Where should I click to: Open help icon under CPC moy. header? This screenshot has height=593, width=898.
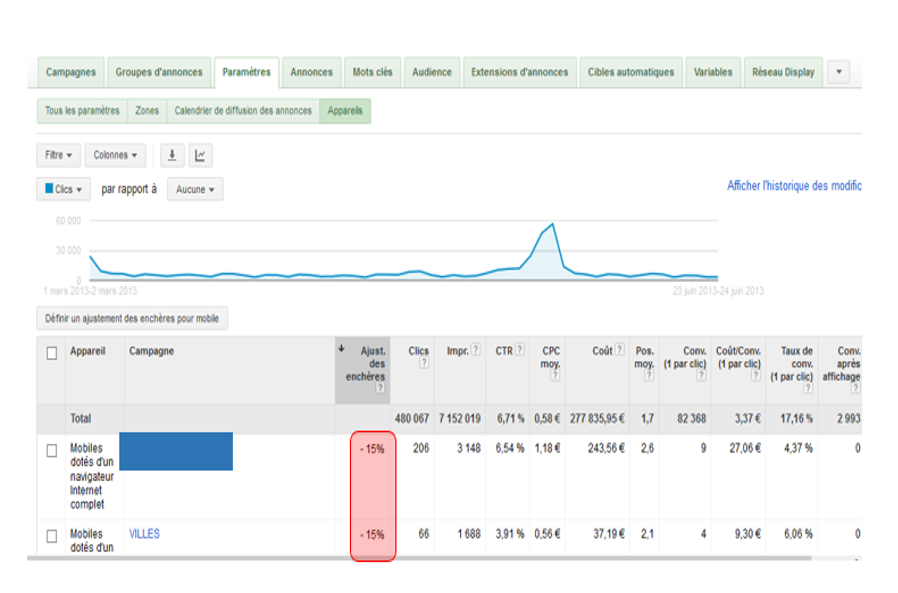pos(555,376)
